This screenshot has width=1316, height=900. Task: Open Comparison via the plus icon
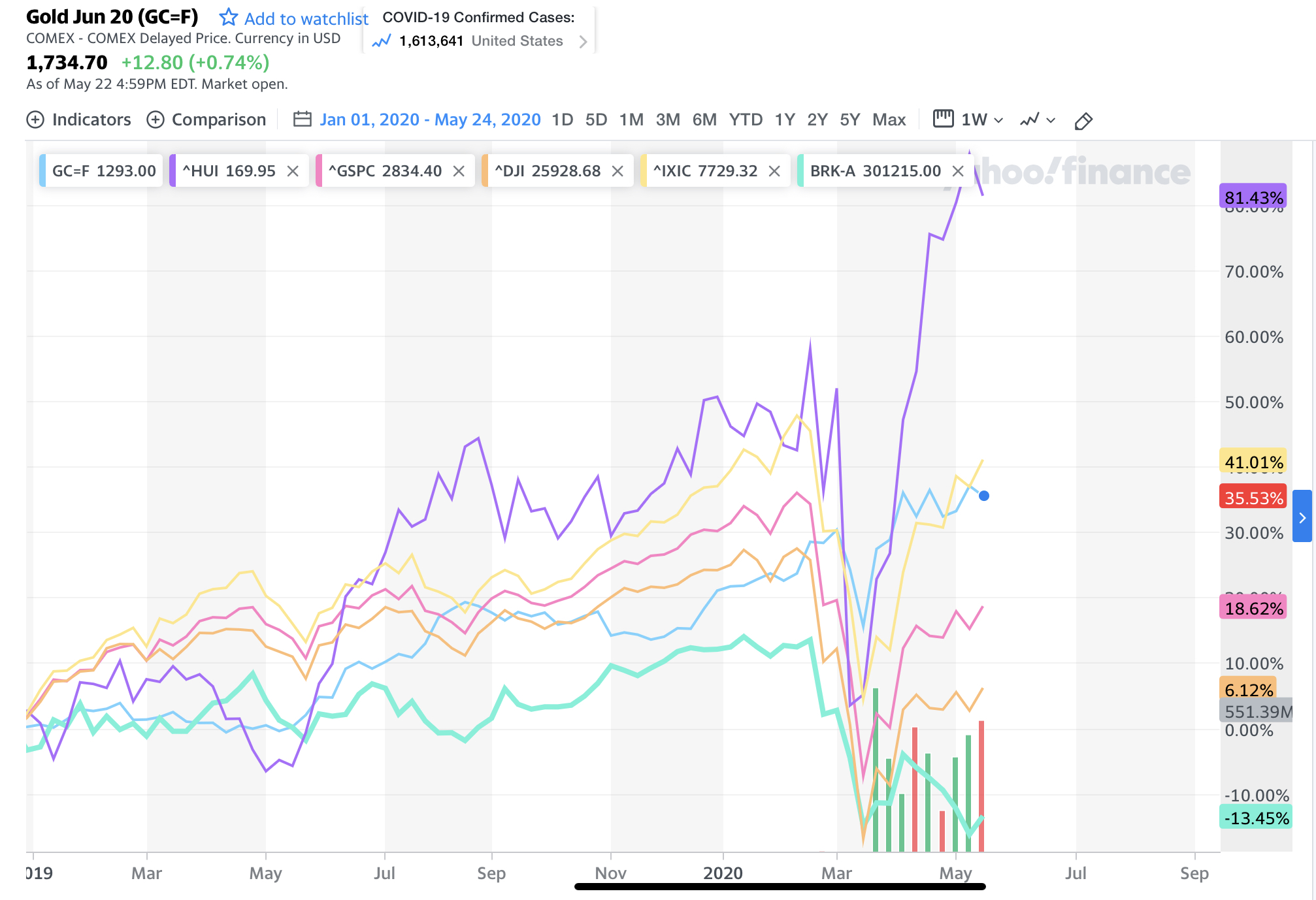coord(156,120)
